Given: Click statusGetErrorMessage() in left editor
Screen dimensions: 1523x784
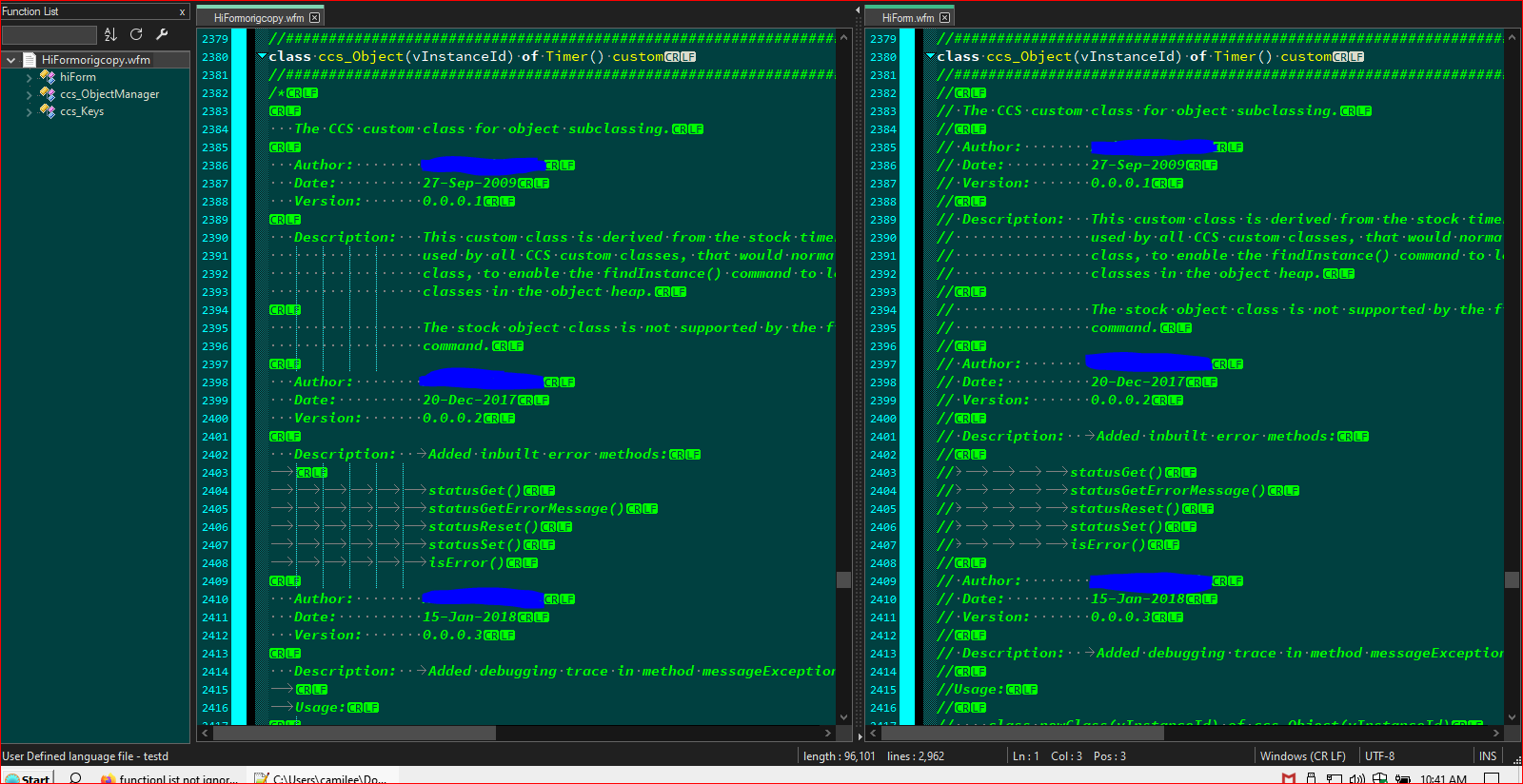Looking at the screenshot, I should 526,509.
